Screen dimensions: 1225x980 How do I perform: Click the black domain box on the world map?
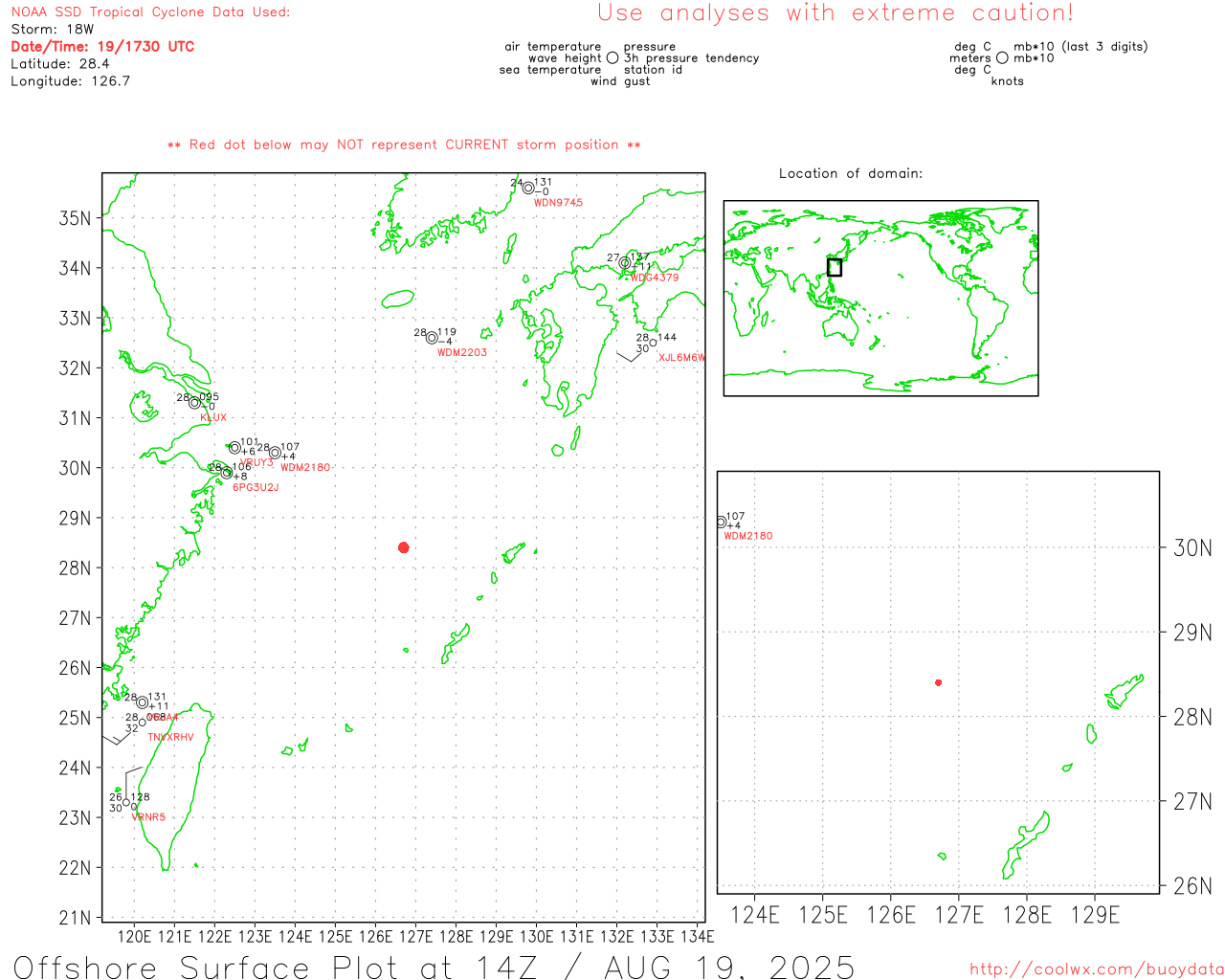tap(835, 267)
